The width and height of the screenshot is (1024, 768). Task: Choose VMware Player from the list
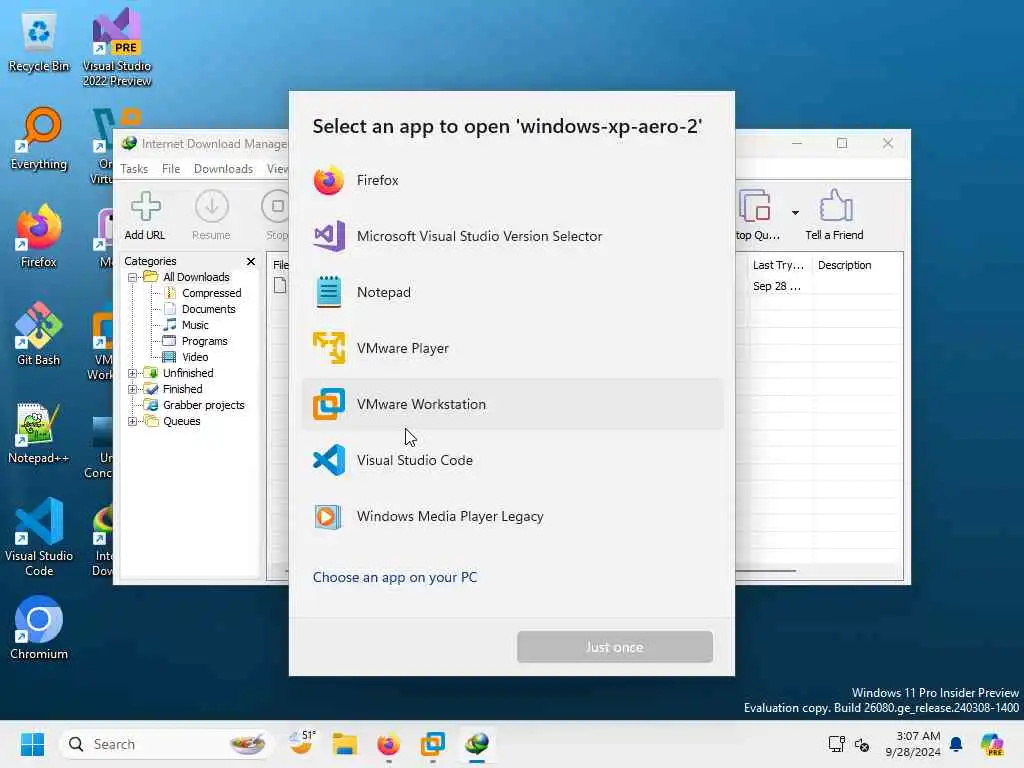click(x=512, y=348)
